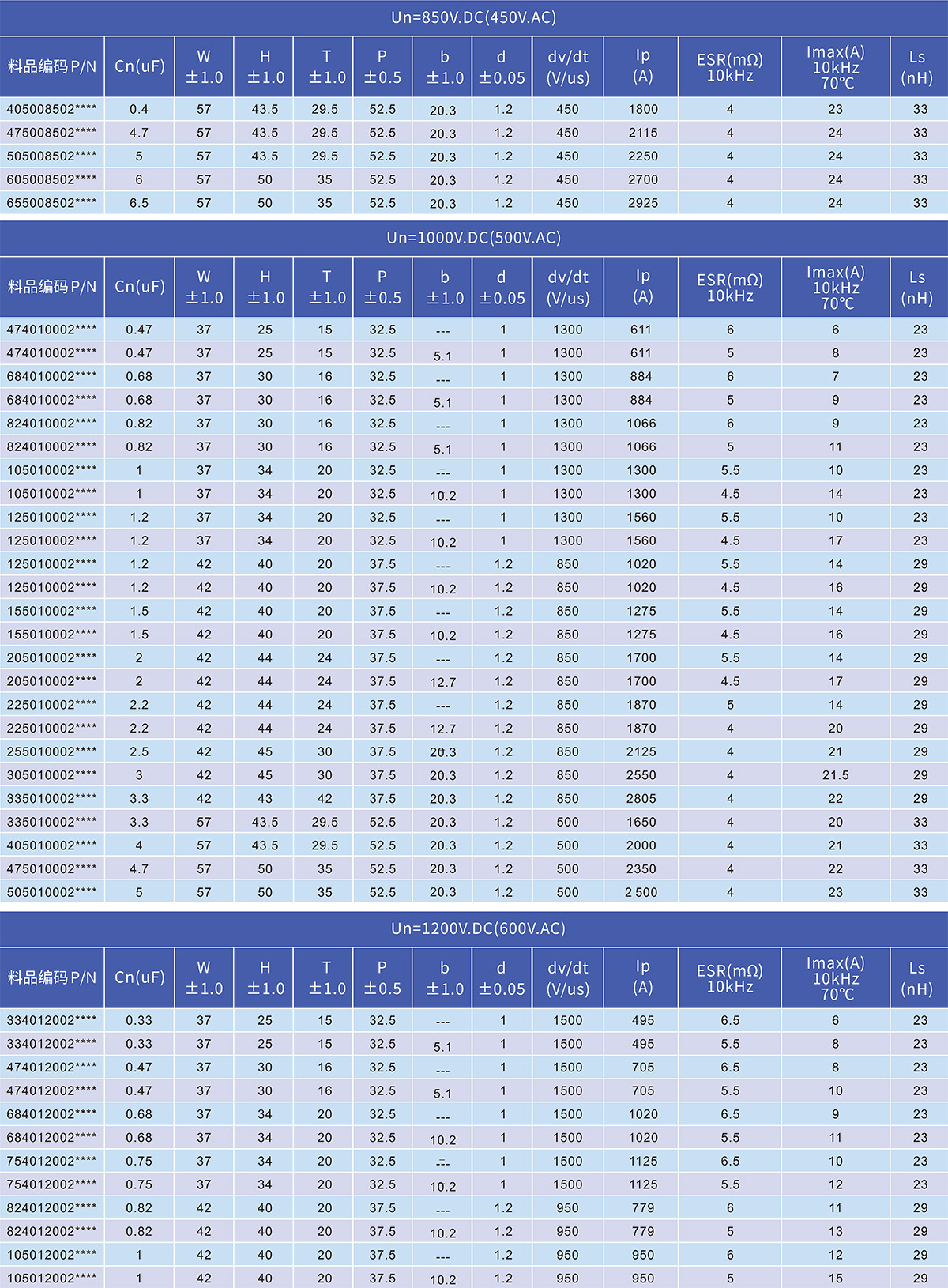Click the Imax(A) 10kHz 70℃ header in 1000V table
The width and height of the screenshot is (948, 1288).
point(836,288)
